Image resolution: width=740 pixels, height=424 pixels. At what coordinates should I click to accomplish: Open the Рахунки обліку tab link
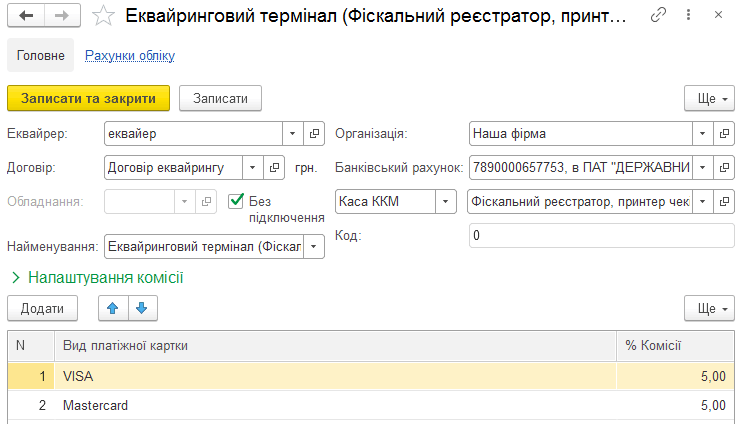pyautogui.click(x=130, y=55)
